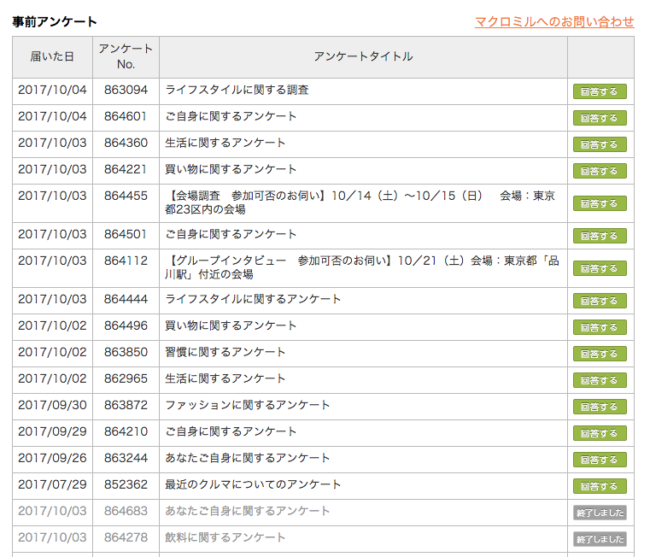Click 回答する for survey 863094
The image size is (650, 557).
[x=599, y=92]
